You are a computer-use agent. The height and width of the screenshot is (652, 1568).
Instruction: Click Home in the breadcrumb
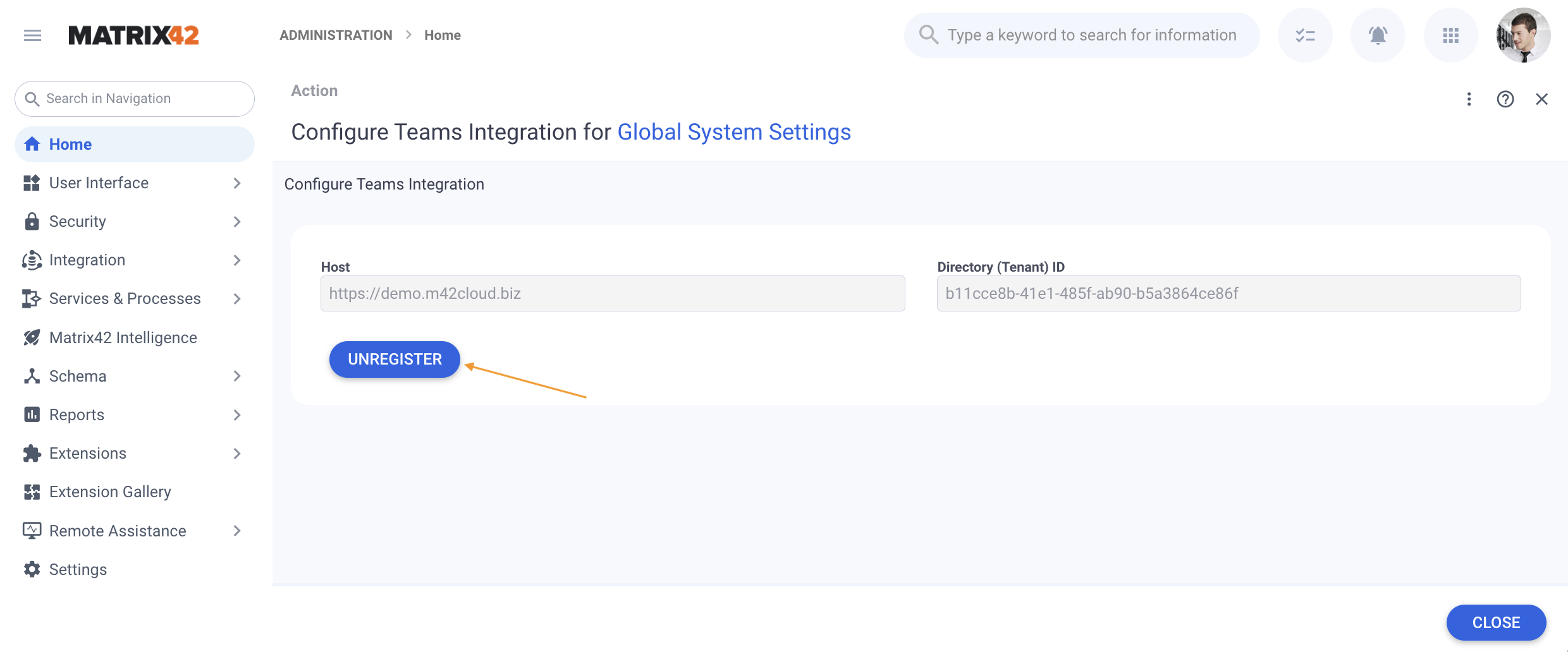coord(443,35)
